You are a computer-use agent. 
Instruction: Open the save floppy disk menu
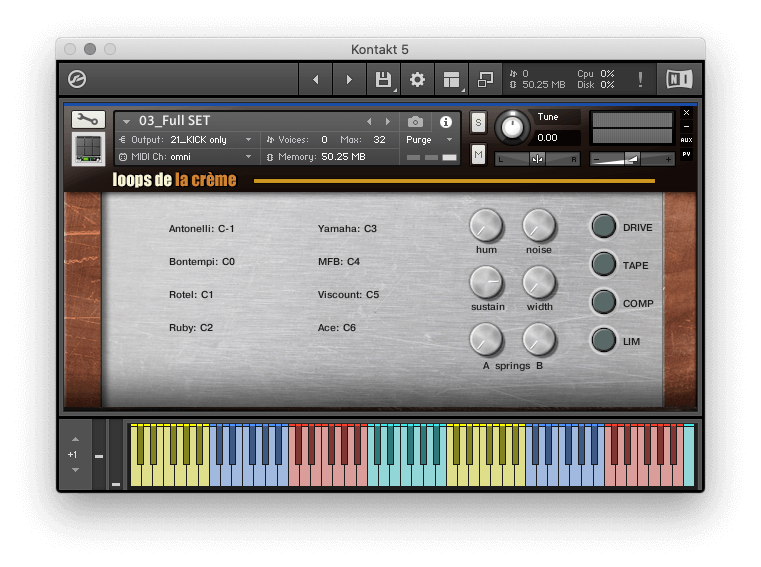tap(383, 79)
